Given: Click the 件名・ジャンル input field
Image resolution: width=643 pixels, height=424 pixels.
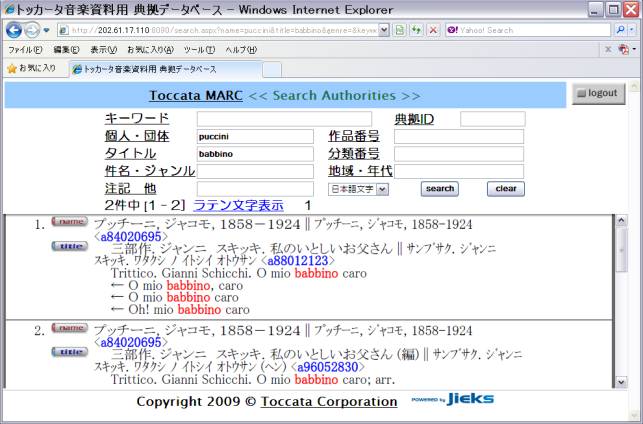Looking at the screenshot, I should (255, 171).
